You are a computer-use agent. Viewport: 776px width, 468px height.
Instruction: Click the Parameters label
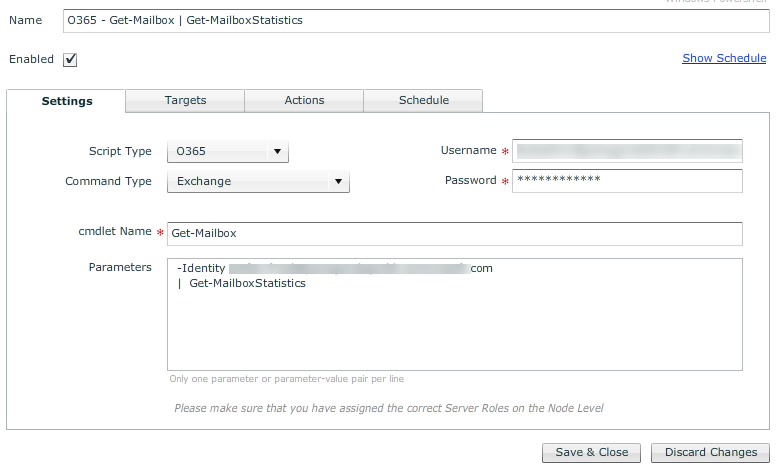point(120,268)
